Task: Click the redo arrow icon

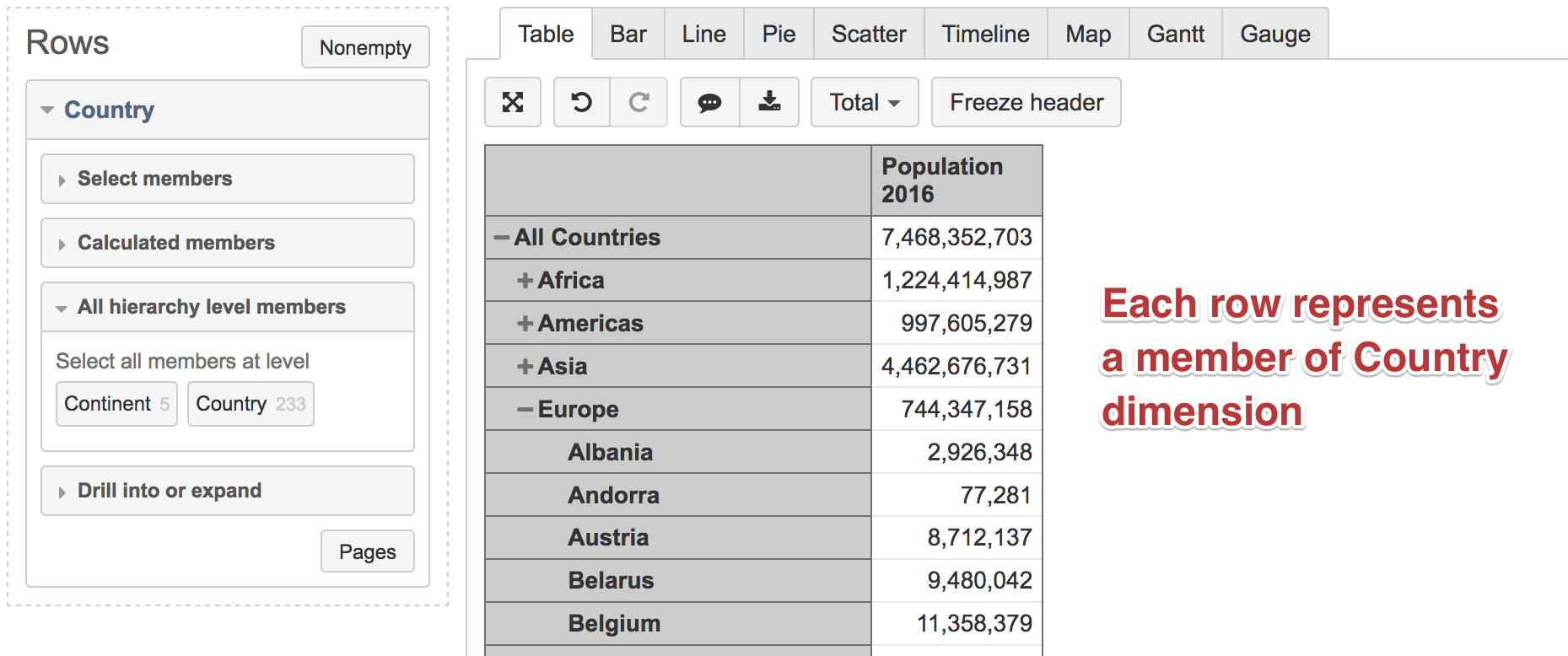Action: point(639,102)
